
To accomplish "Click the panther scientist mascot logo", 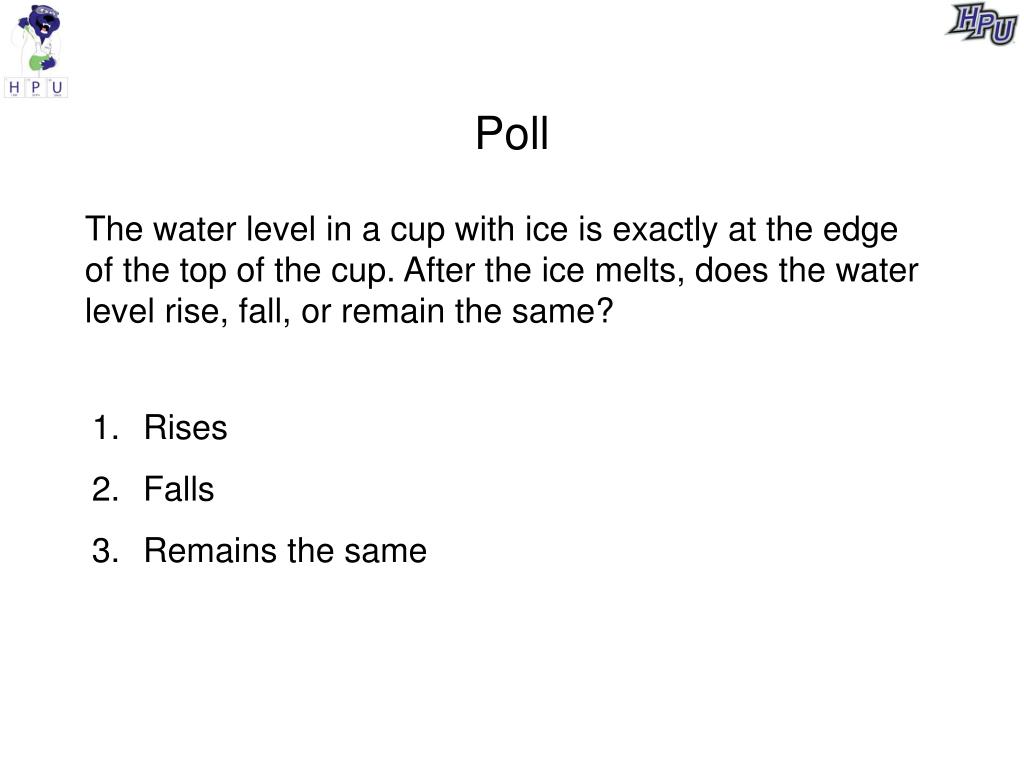I will coord(37,50).
